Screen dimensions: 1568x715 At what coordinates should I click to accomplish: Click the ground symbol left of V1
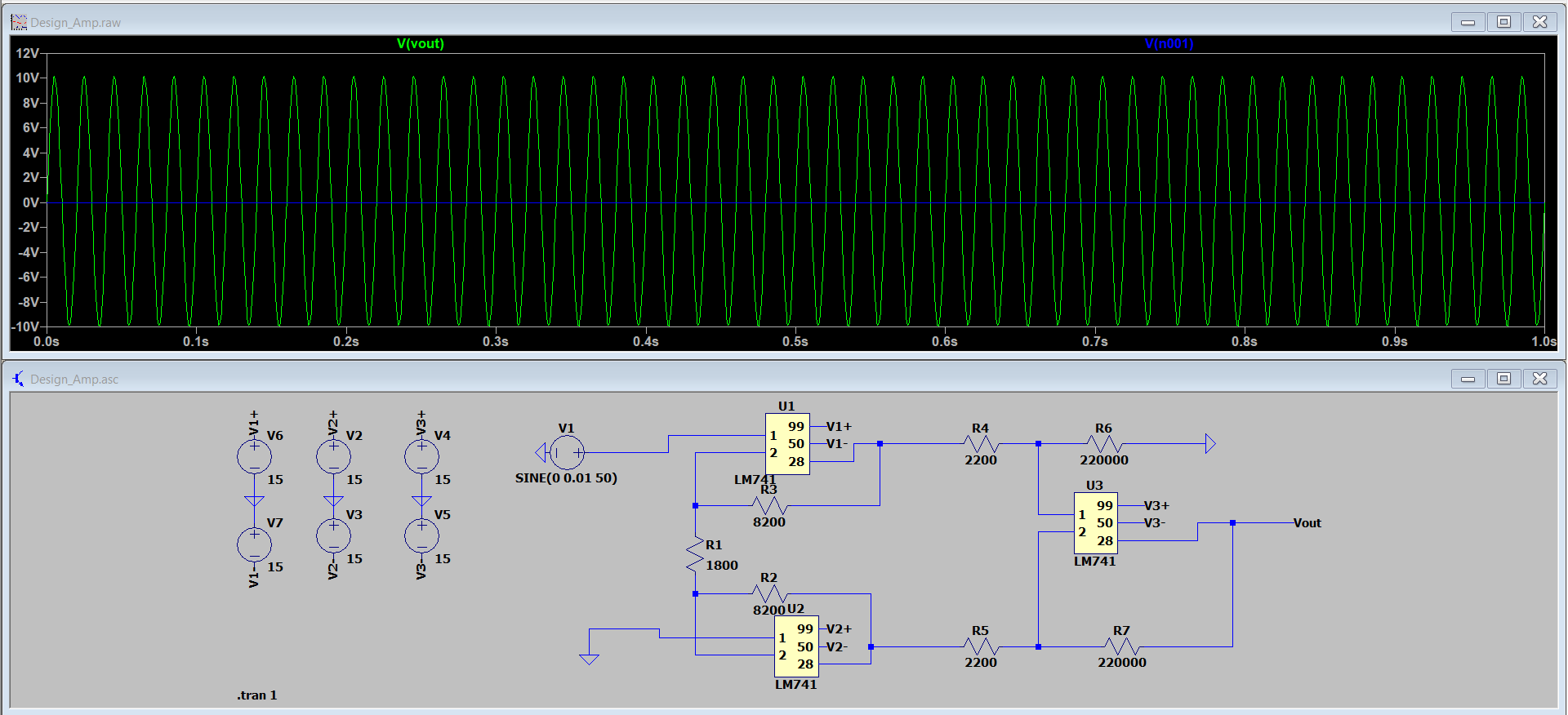coord(540,452)
